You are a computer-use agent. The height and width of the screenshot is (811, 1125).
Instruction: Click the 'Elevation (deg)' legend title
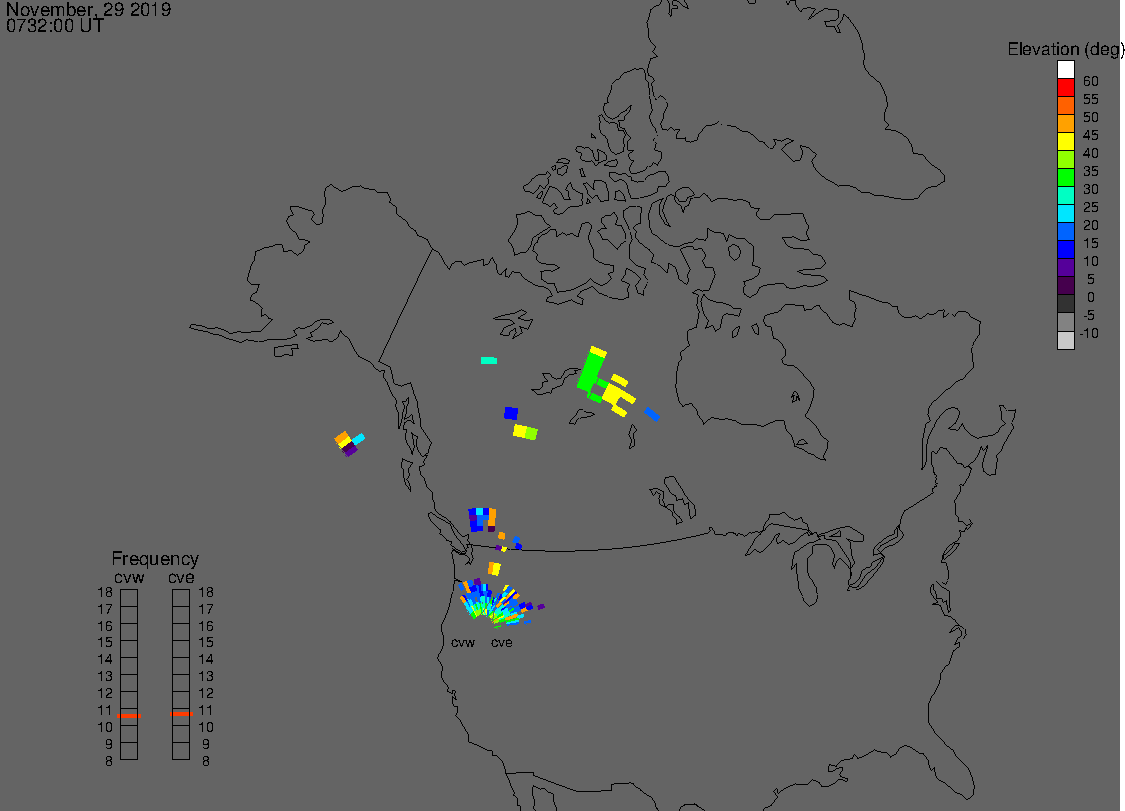[x=1065, y=49]
